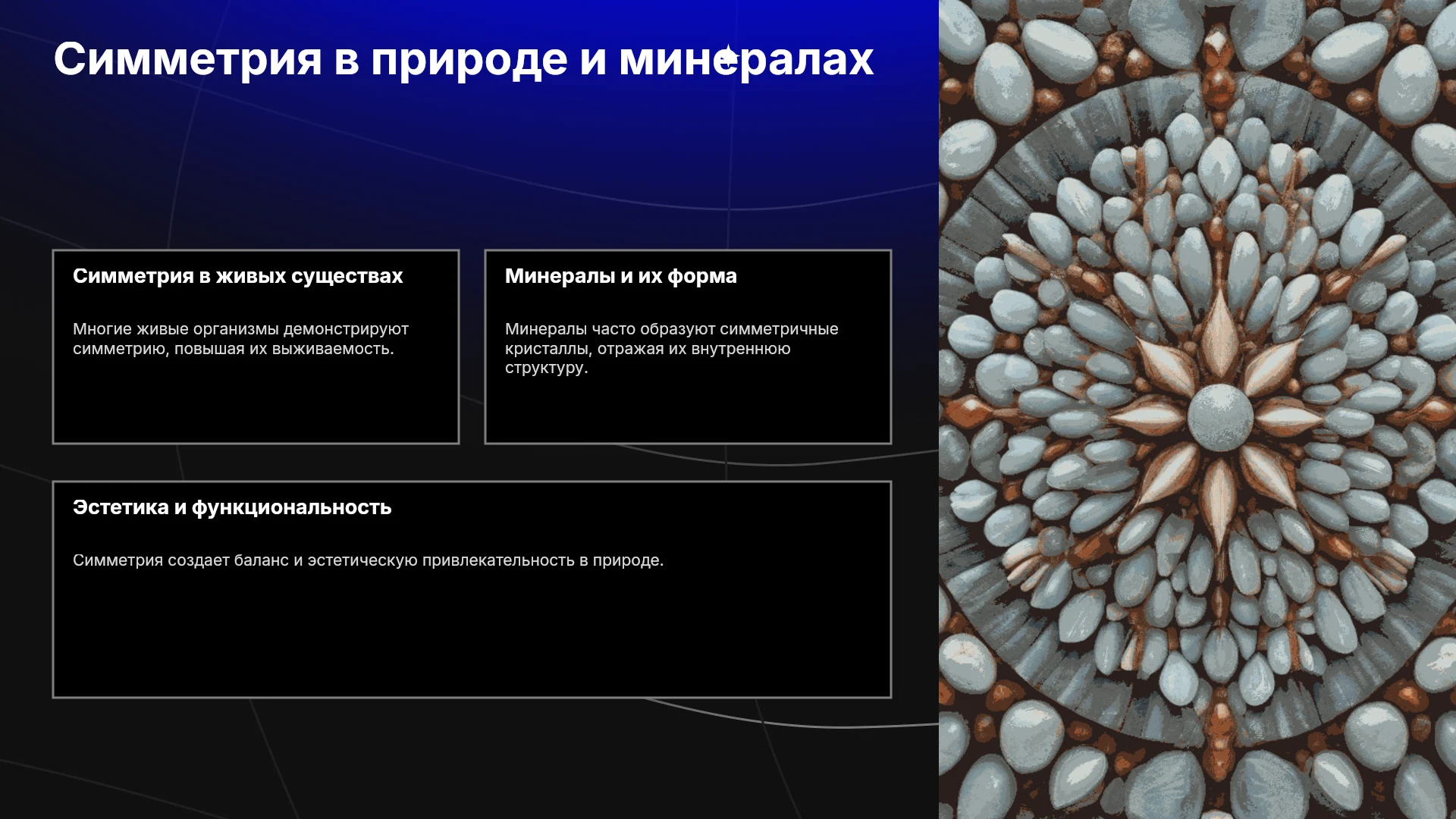The image size is (1456, 819).
Task: Click the paragraph starting with "Многие живые организмы"
Action: (240, 339)
